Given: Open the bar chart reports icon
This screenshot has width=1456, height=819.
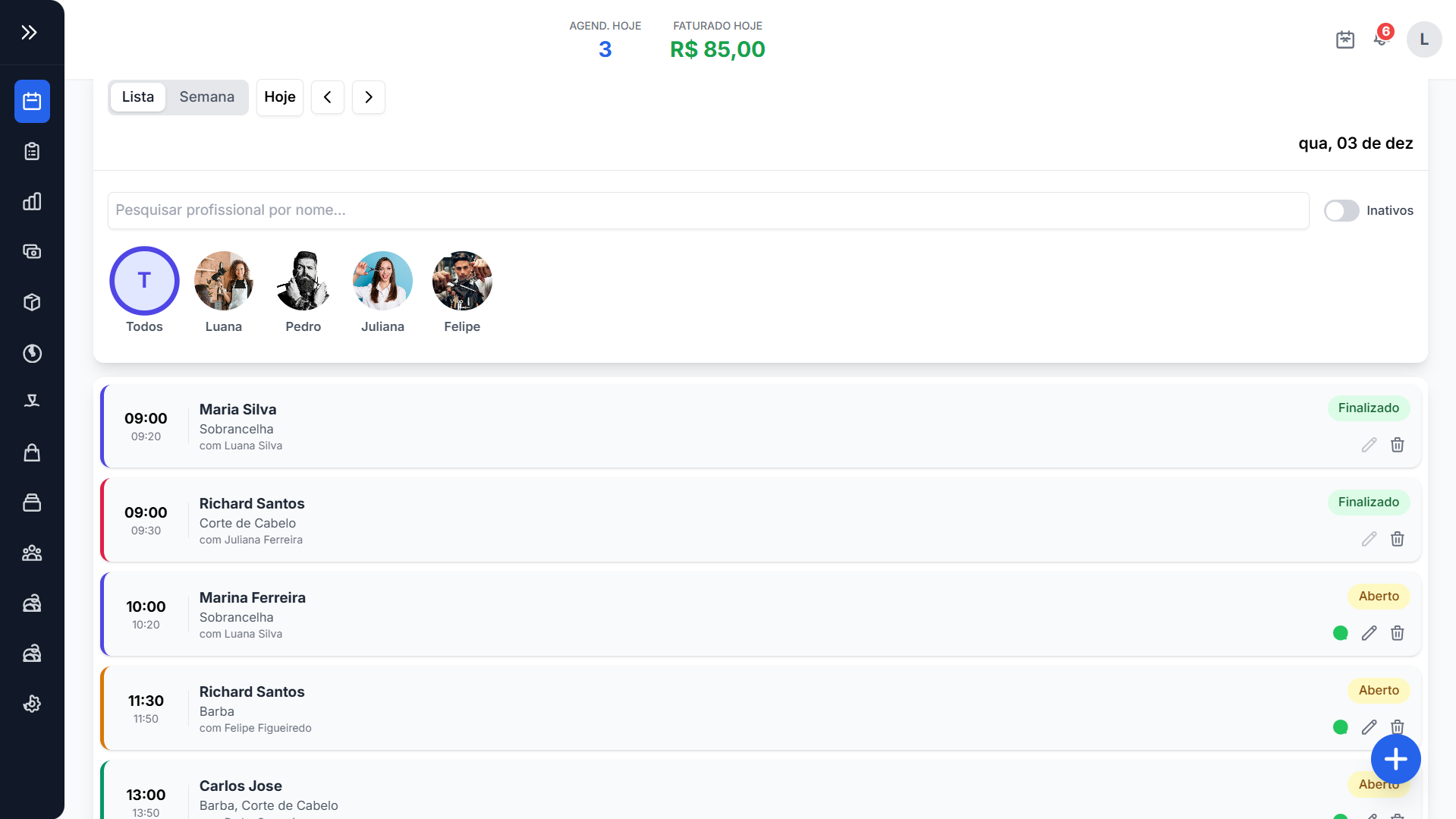Looking at the screenshot, I should tap(32, 201).
